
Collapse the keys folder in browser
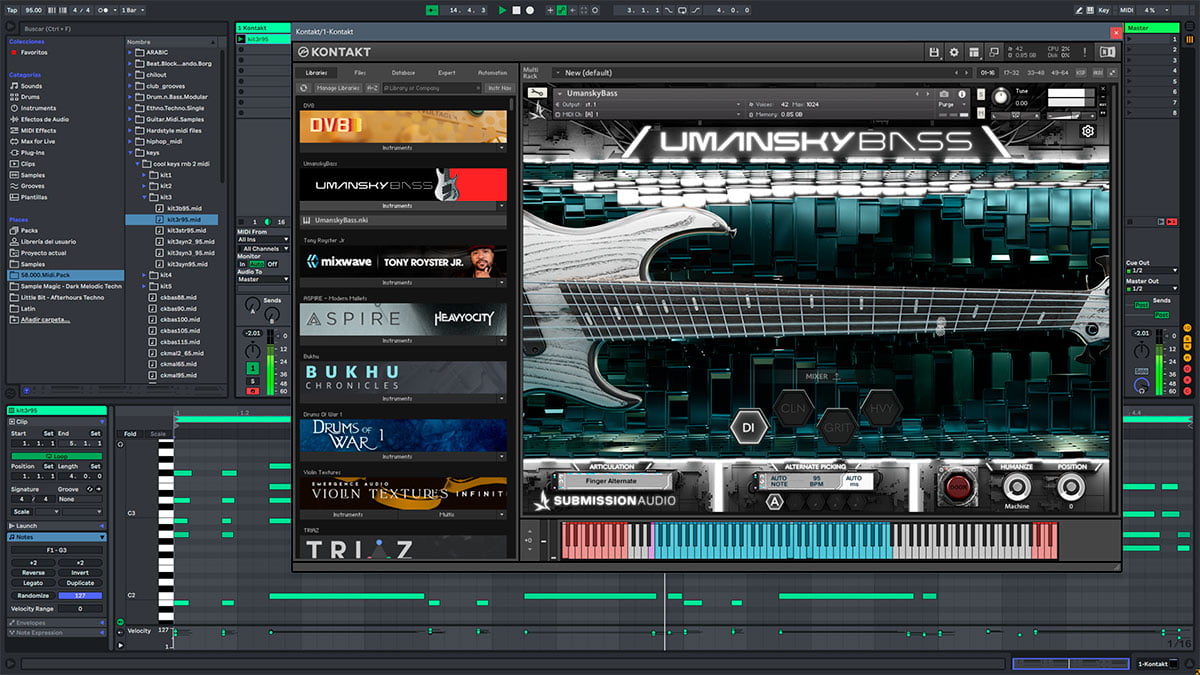click(x=130, y=152)
